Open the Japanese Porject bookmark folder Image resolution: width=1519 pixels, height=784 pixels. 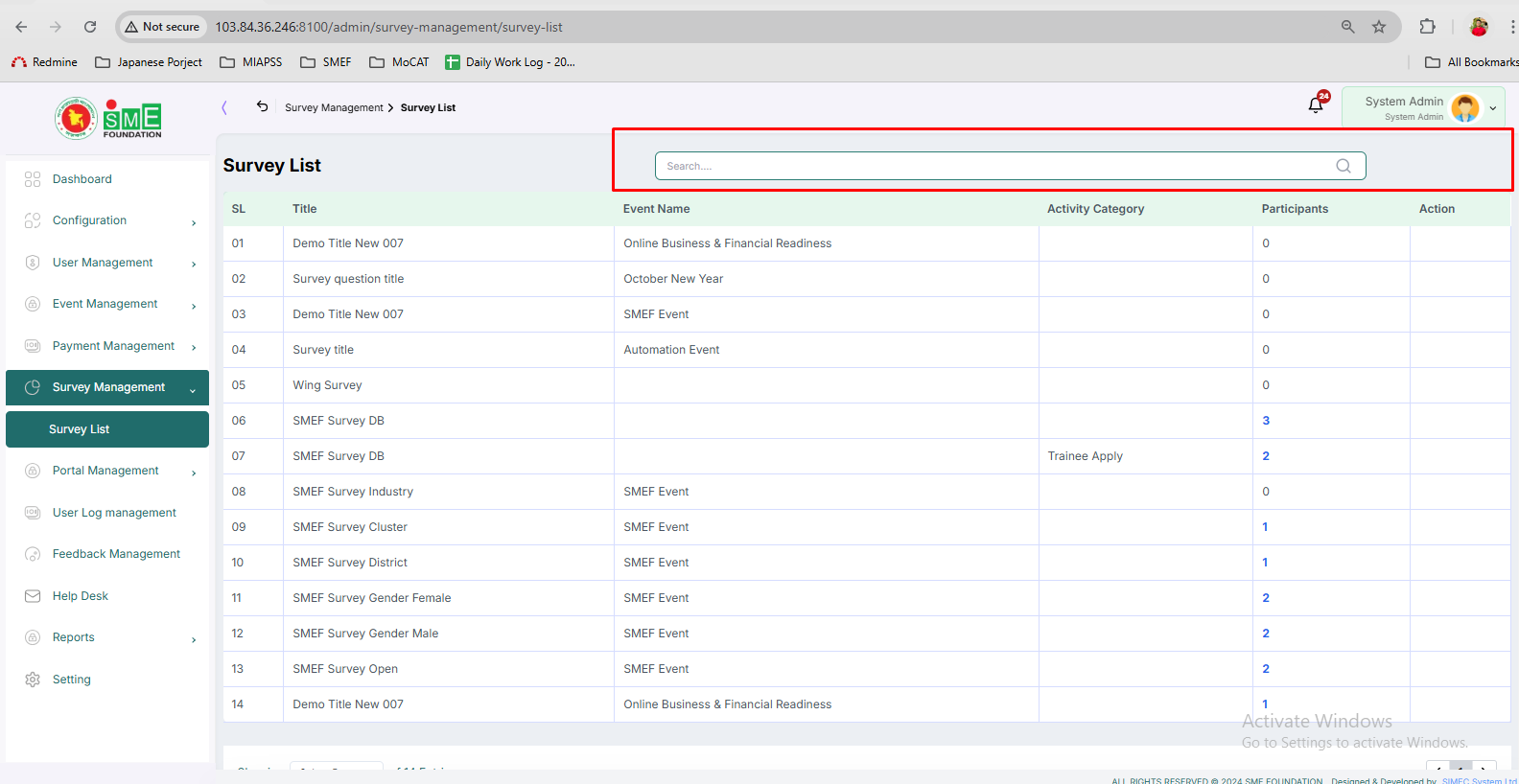pyautogui.click(x=149, y=62)
